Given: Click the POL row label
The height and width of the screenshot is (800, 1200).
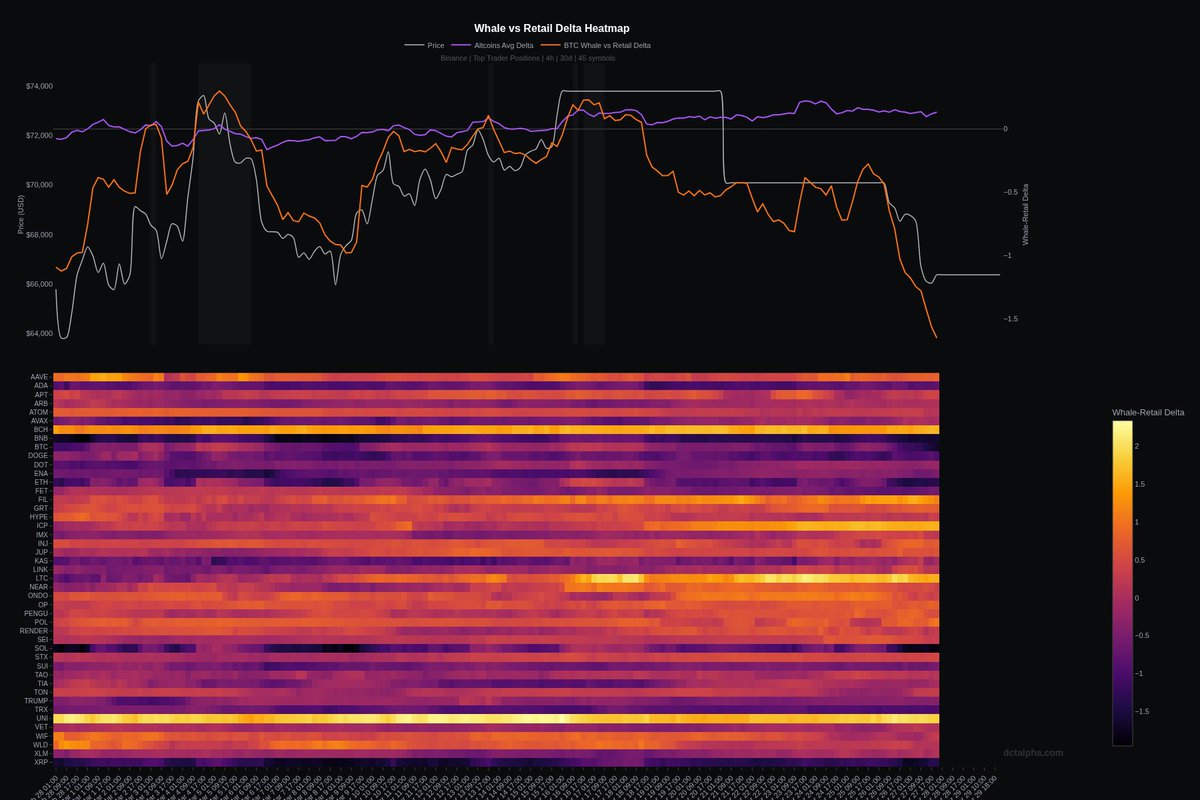Looking at the screenshot, I should [41, 622].
